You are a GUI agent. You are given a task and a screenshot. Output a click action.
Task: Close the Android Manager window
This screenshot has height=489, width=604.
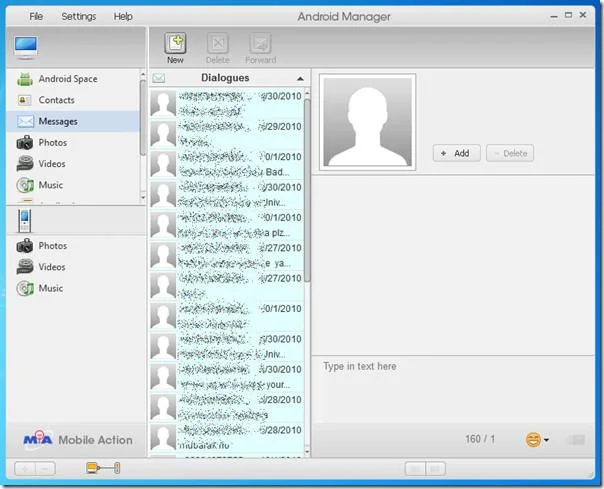click(583, 15)
